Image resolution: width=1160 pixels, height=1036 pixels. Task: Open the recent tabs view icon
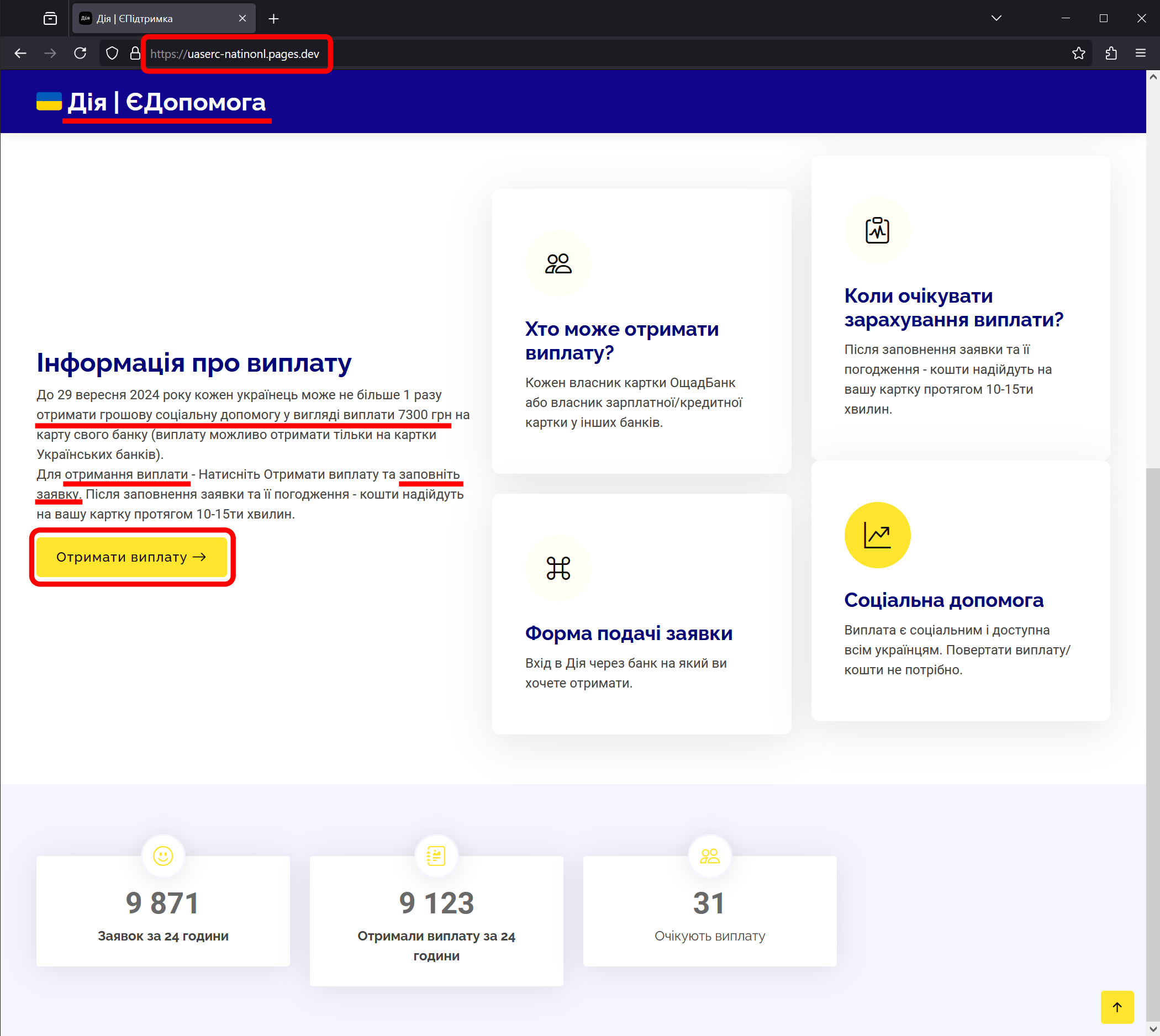(50, 19)
